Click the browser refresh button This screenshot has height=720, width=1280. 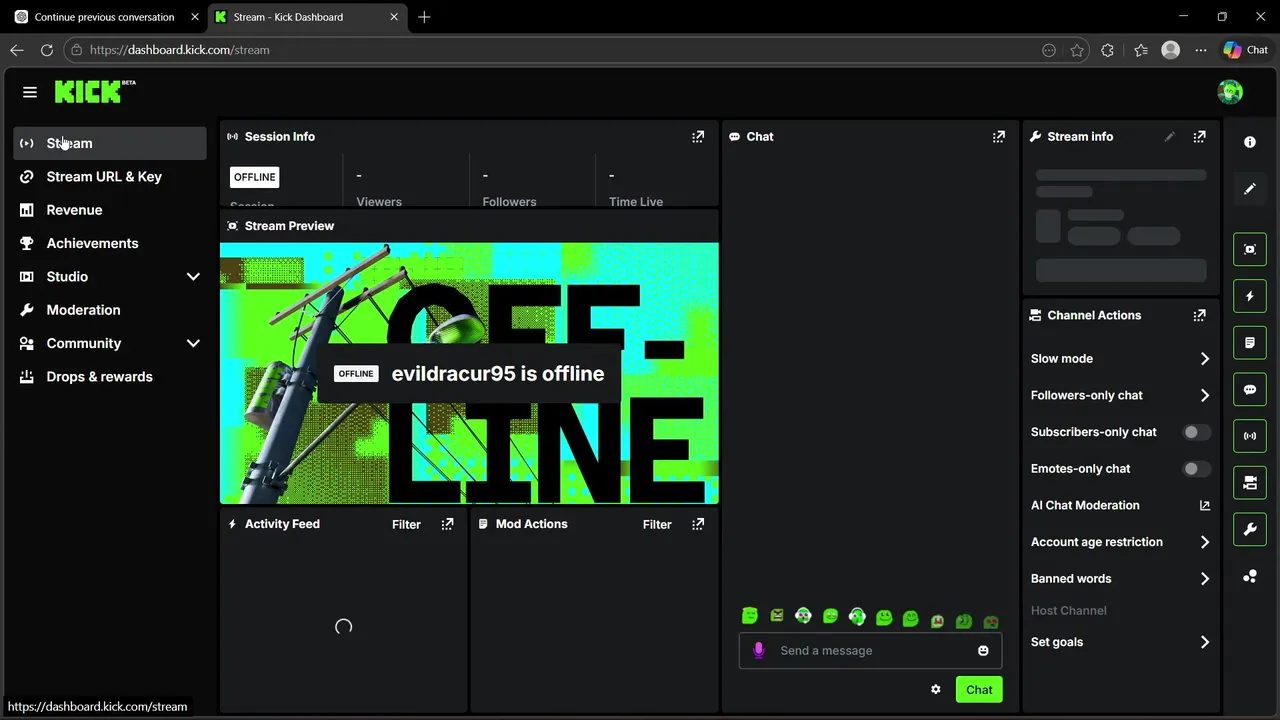coord(47,50)
